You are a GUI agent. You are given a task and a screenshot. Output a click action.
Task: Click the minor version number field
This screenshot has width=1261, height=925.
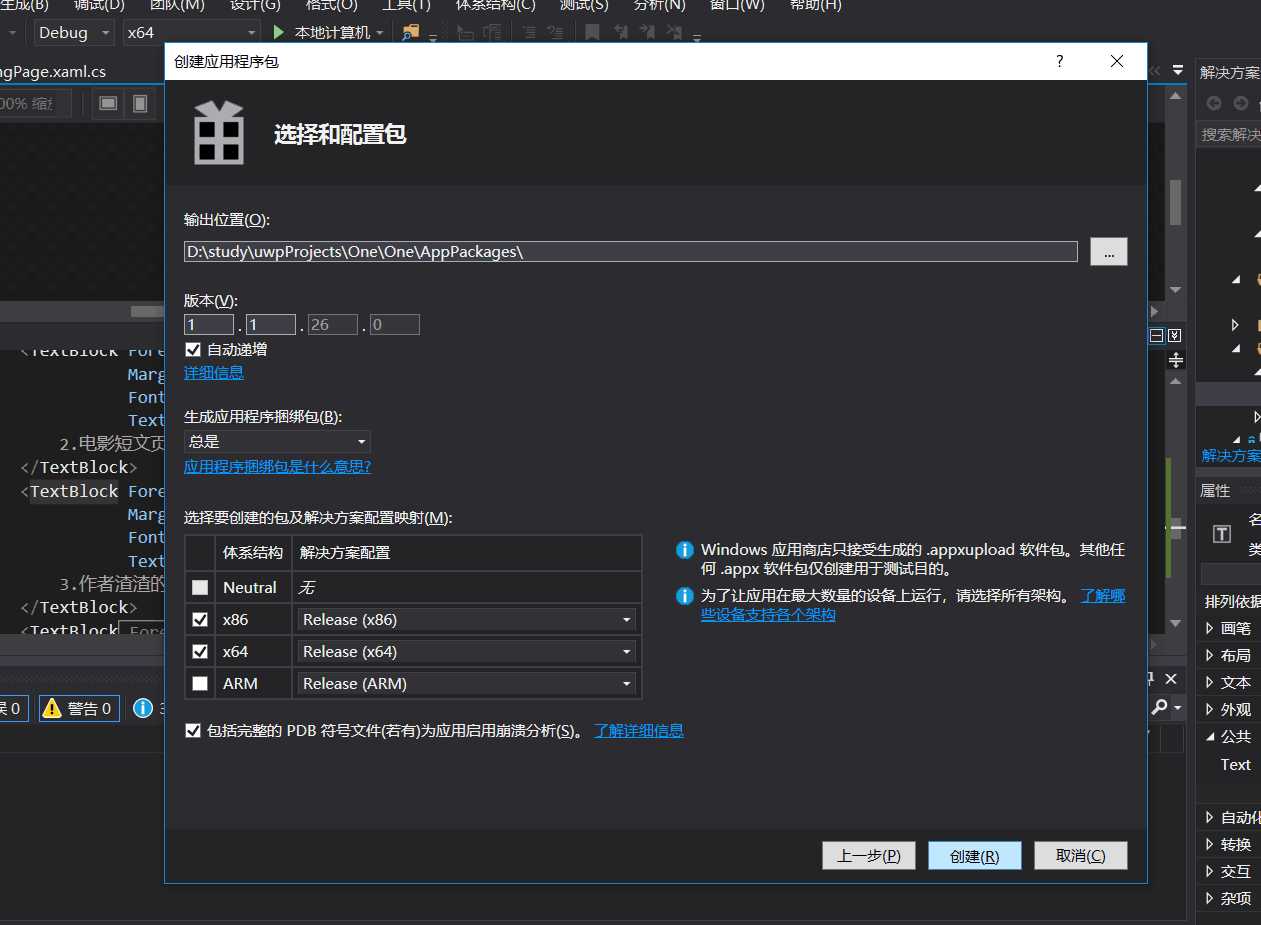[271, 325]
